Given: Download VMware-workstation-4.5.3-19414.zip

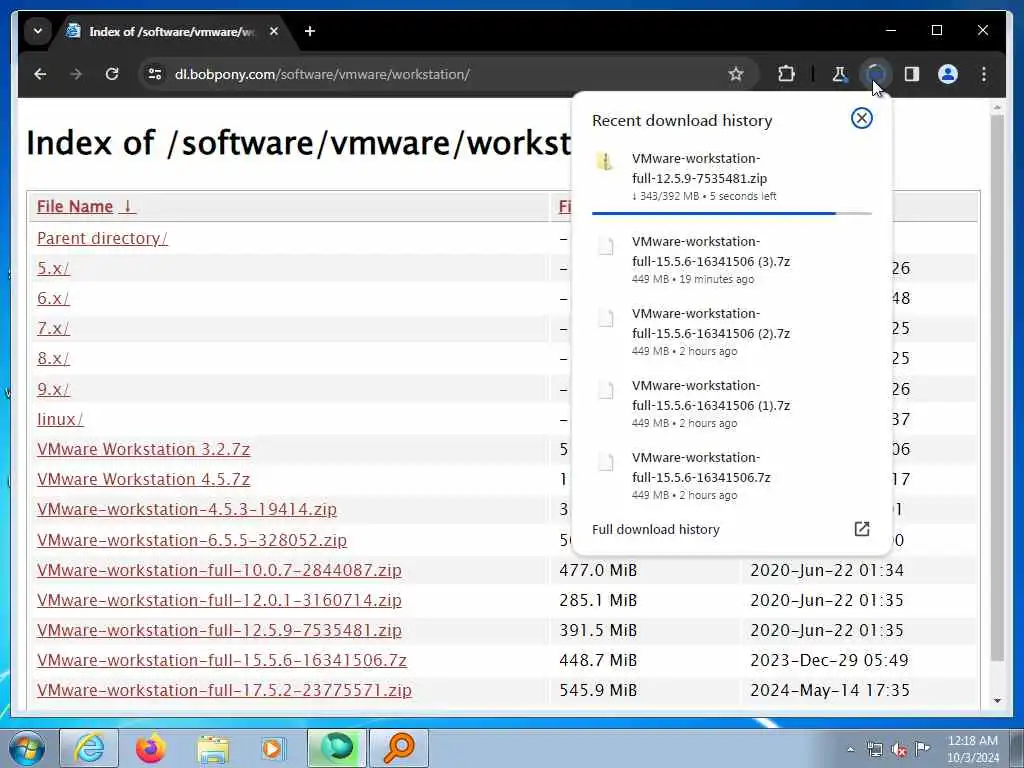Looking at the screenshot, I should (187, 509).
